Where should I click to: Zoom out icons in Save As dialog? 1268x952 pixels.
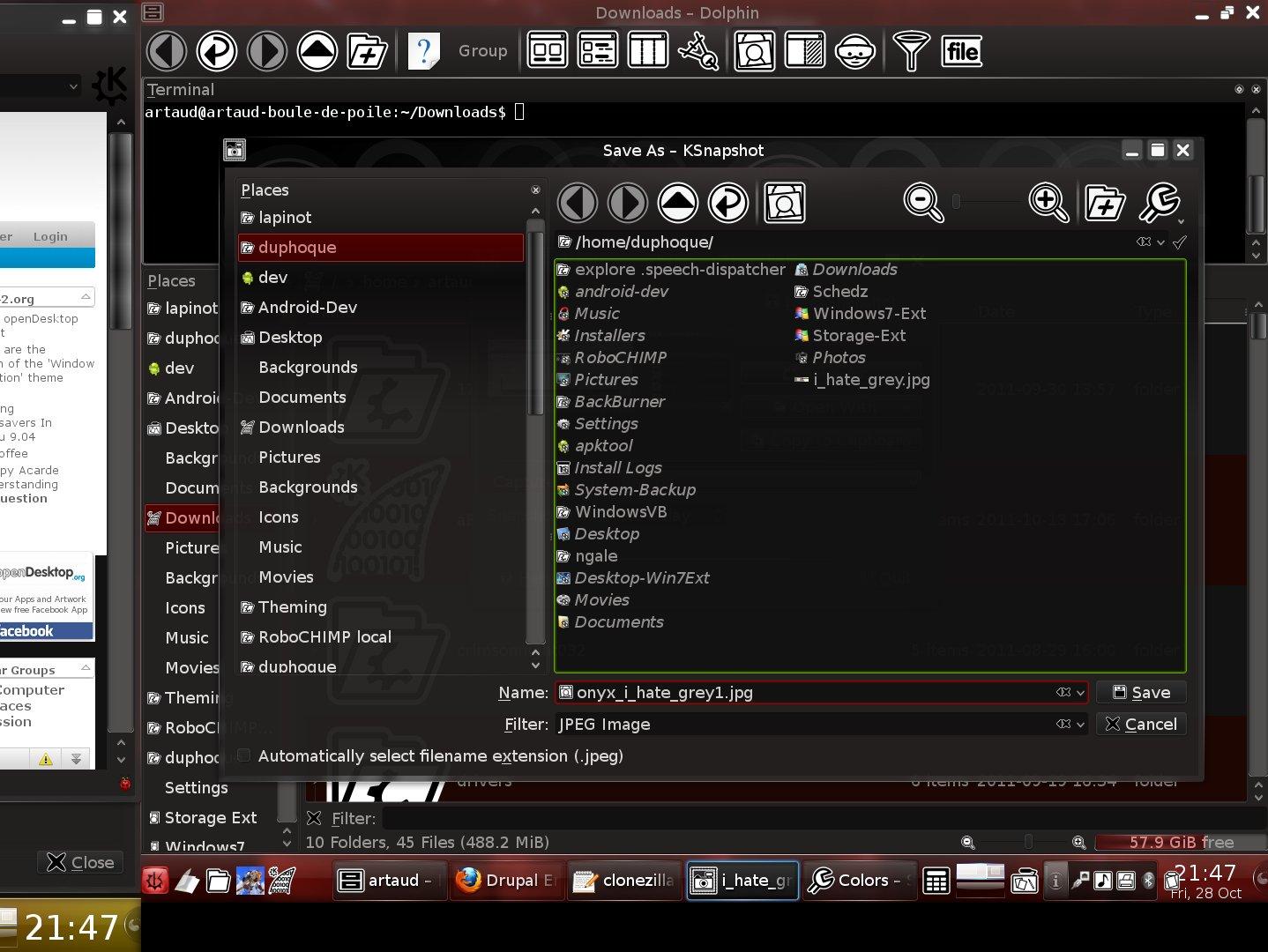pyautogui.click(x=923, y=203)
